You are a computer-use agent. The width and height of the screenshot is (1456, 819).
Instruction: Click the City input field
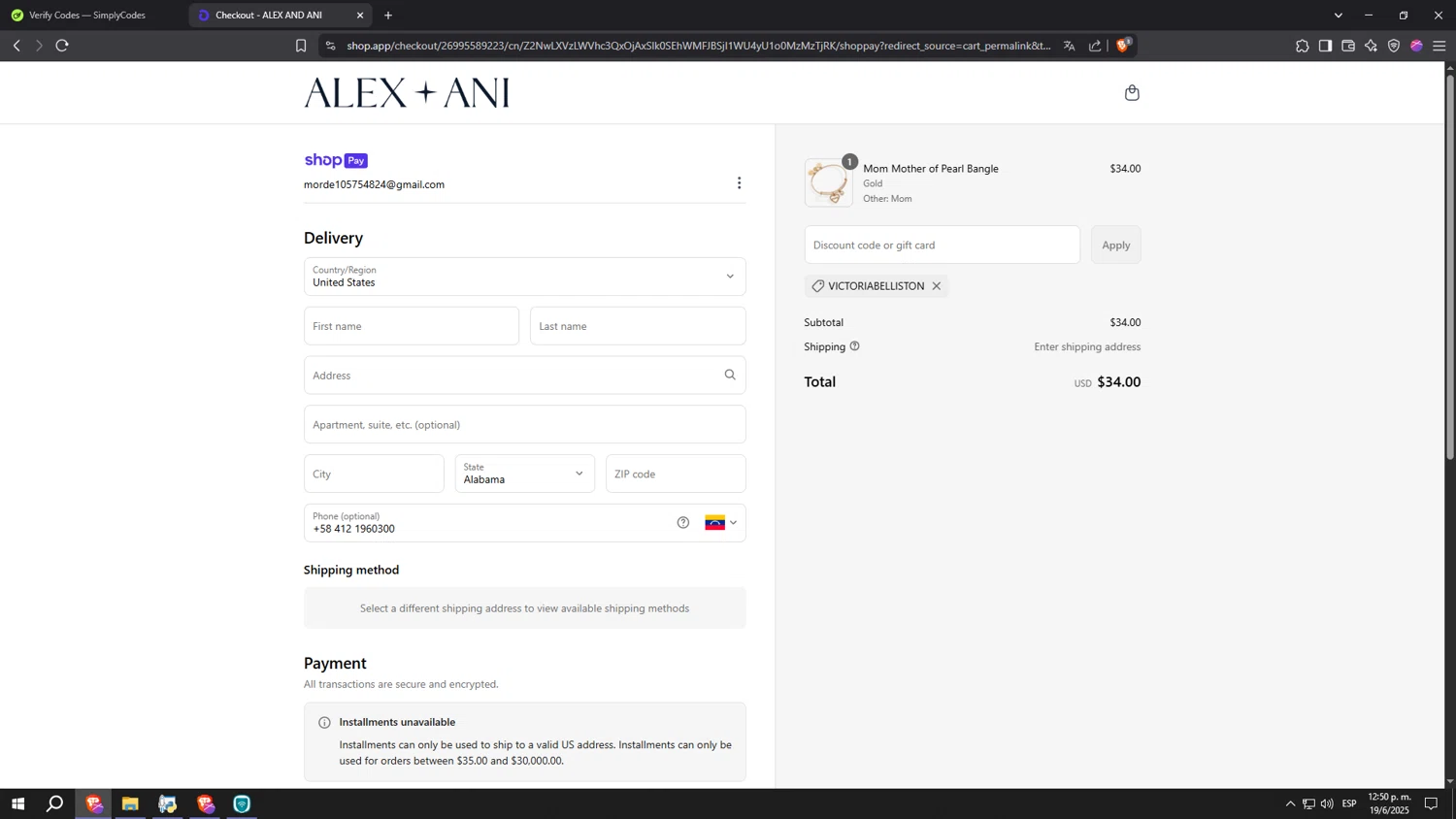[374, 474]
